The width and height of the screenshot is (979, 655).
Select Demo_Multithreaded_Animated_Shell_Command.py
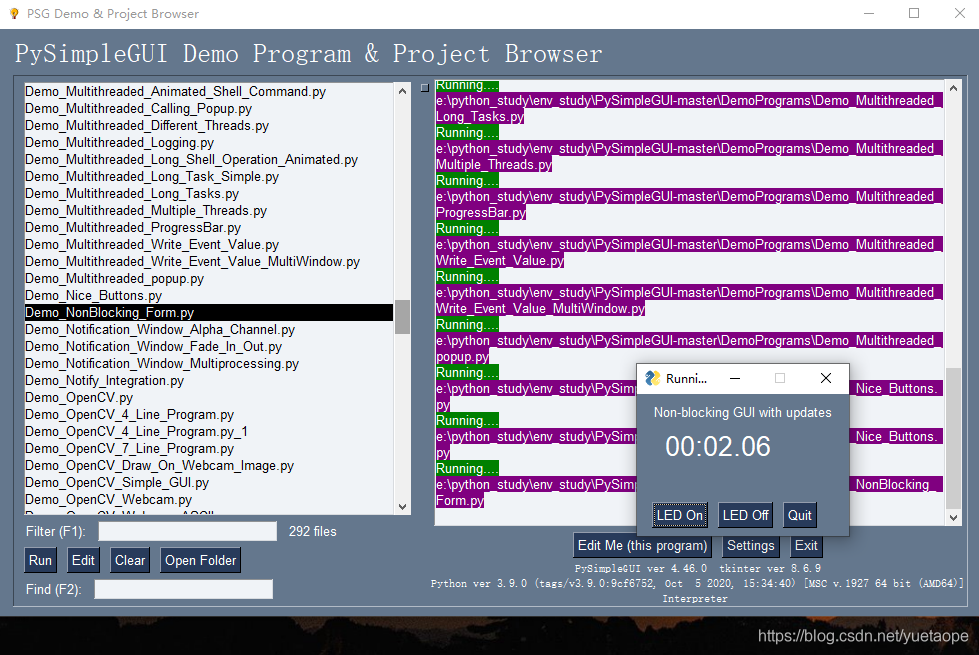(x=209, y=92)
